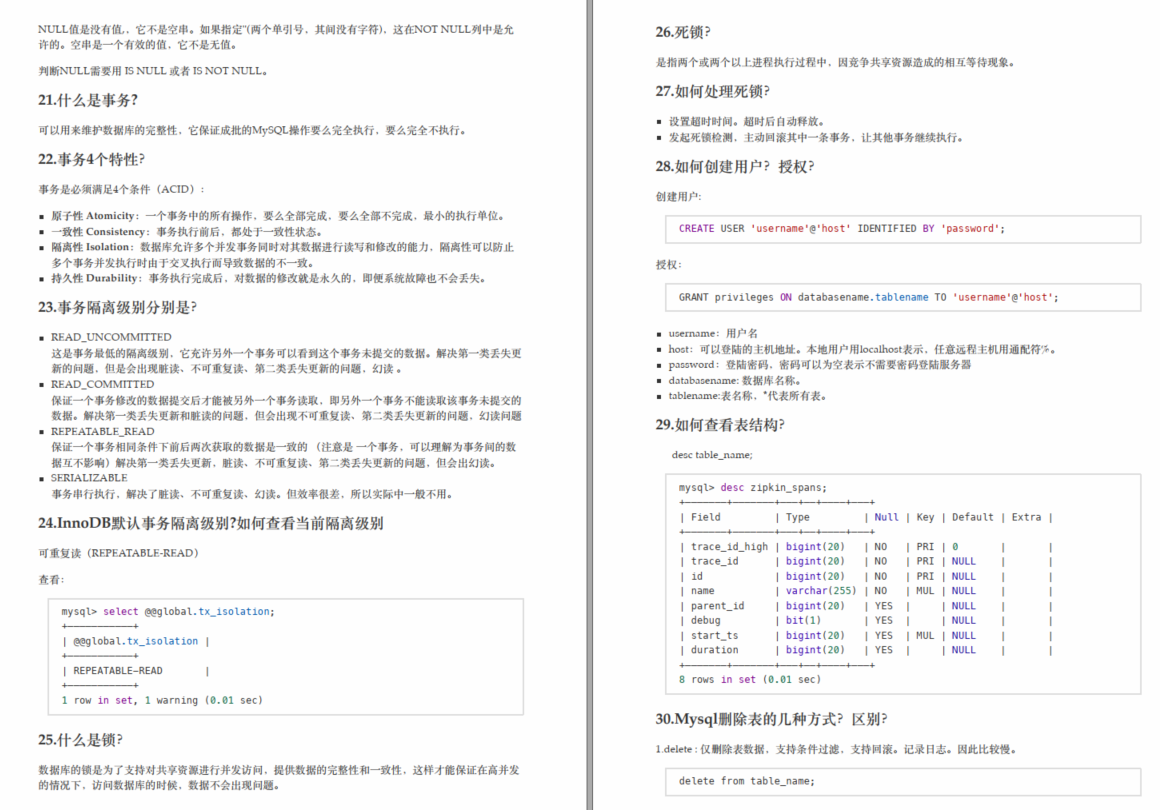Click the 'Extra' column header in table
Screen dimensions: 1160x810
(1026, 517)
